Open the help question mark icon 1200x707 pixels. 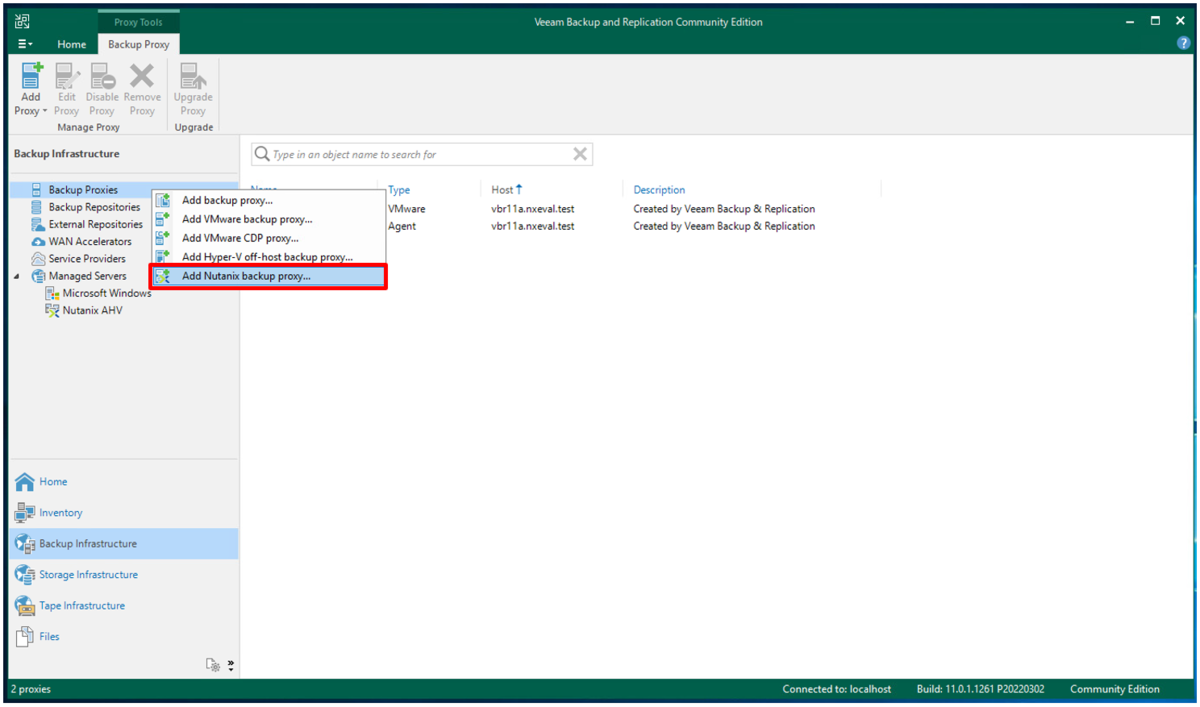pos(1184,44)
